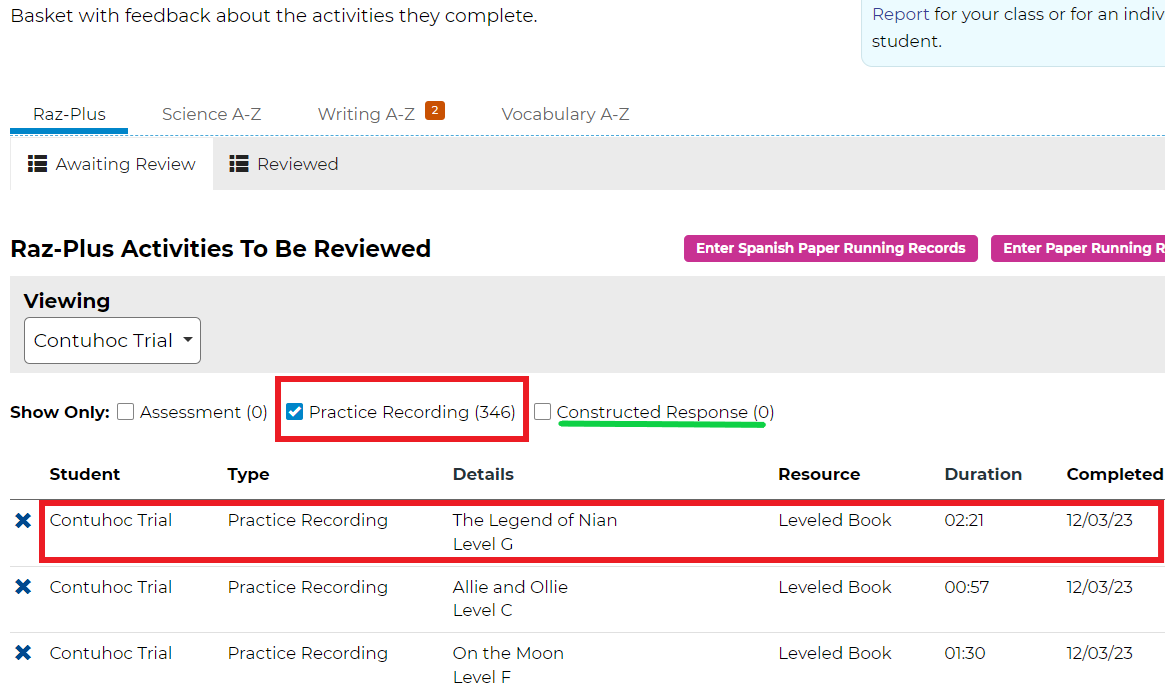Click the X icon beside Allie and Ollie
This screenshot has width=1165, height=697.
[x=23, y=587]
